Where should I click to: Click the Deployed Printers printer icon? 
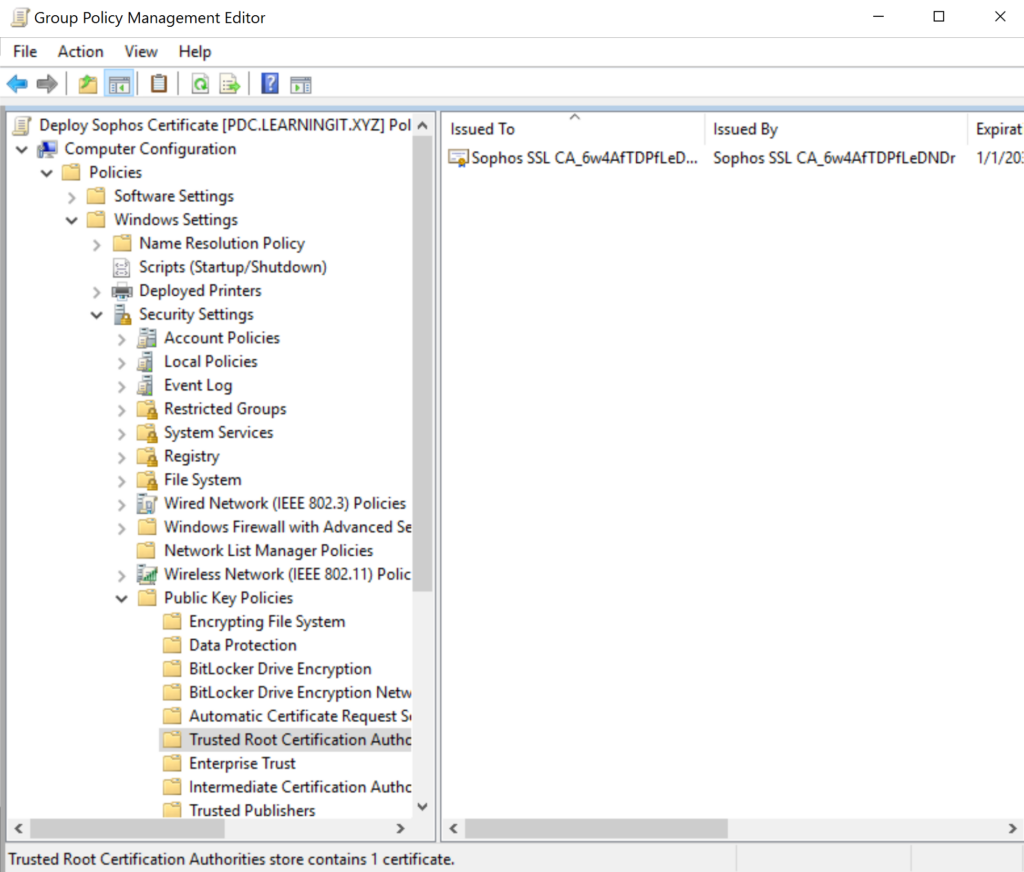(x=122, y=291)
